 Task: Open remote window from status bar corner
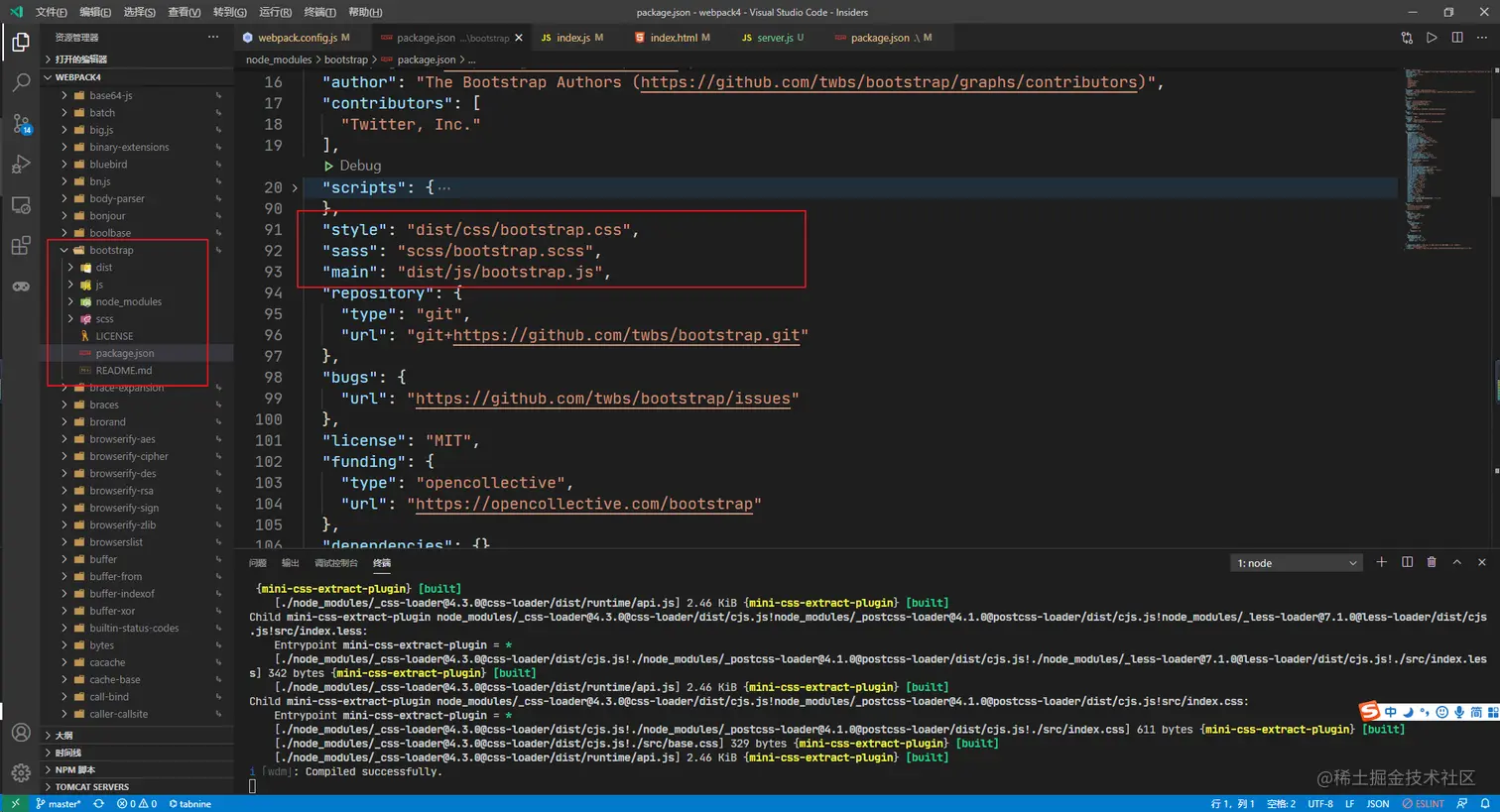14,804
